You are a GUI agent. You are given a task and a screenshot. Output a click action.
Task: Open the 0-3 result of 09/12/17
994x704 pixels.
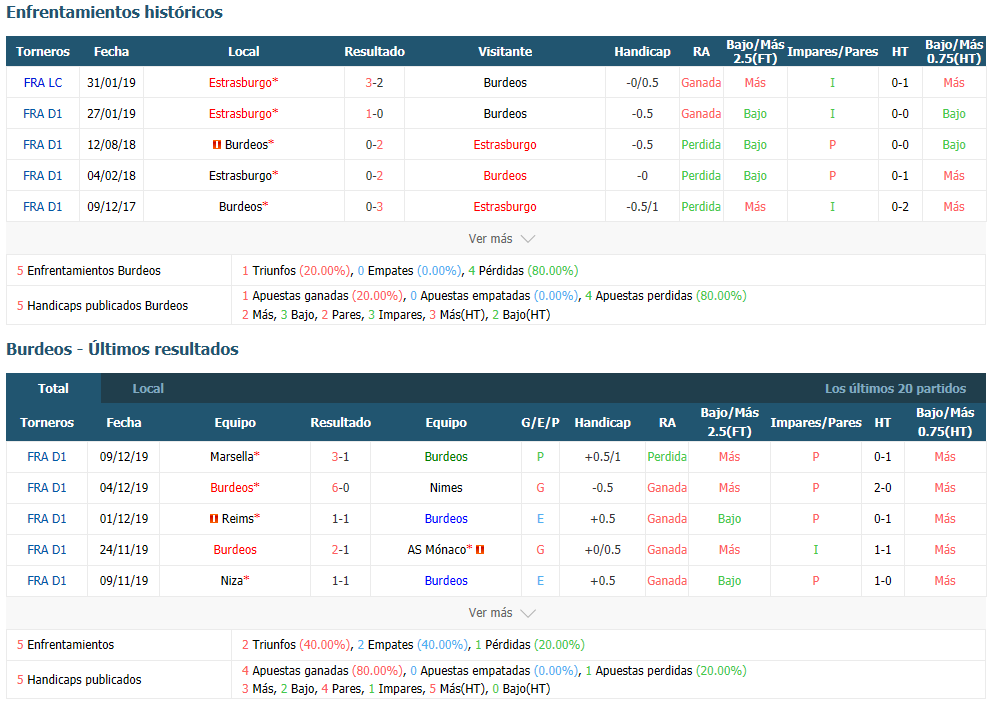pos(374,207)
